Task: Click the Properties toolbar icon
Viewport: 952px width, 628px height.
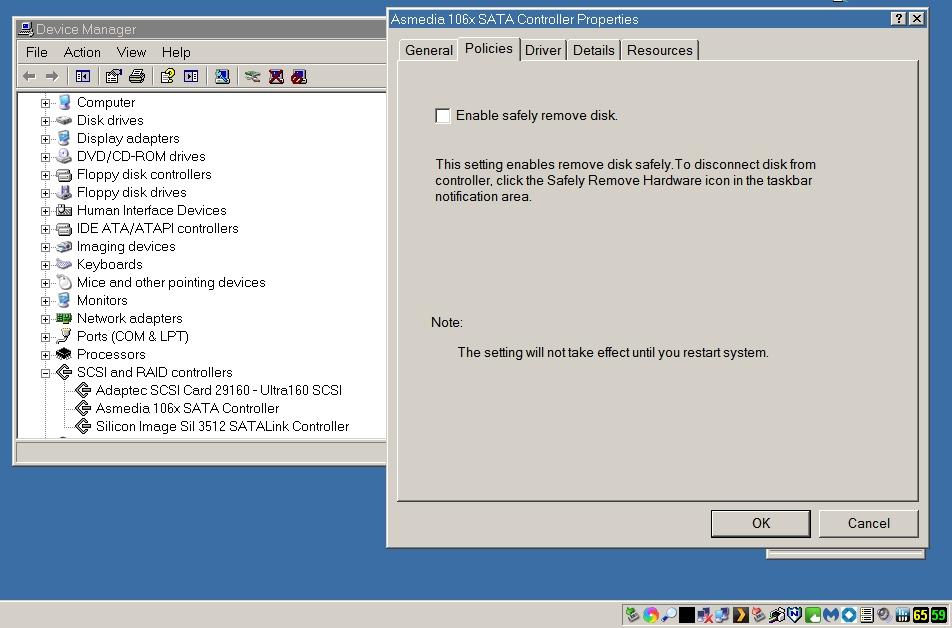Action: (x=113, y=76)
